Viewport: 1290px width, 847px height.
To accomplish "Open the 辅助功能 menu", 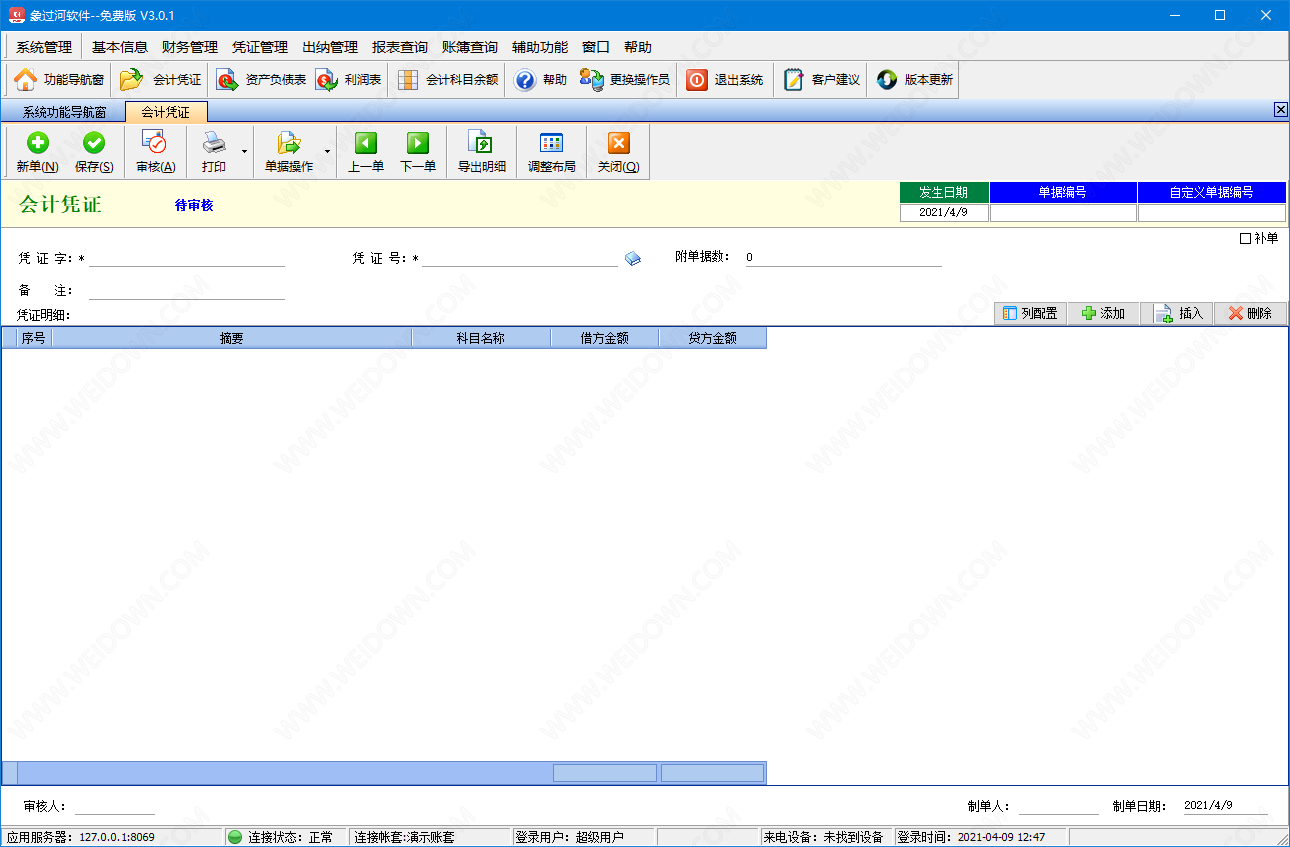I will point(540,47).
